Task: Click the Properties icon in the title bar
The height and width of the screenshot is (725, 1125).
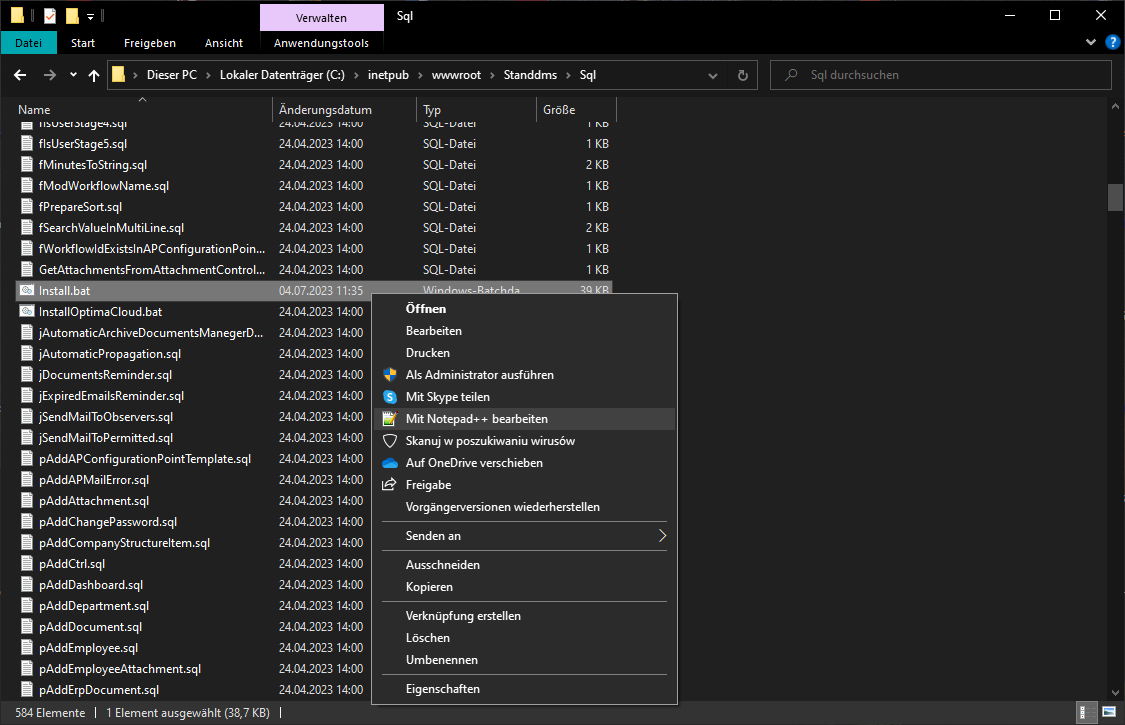Action: click(50, 16)
